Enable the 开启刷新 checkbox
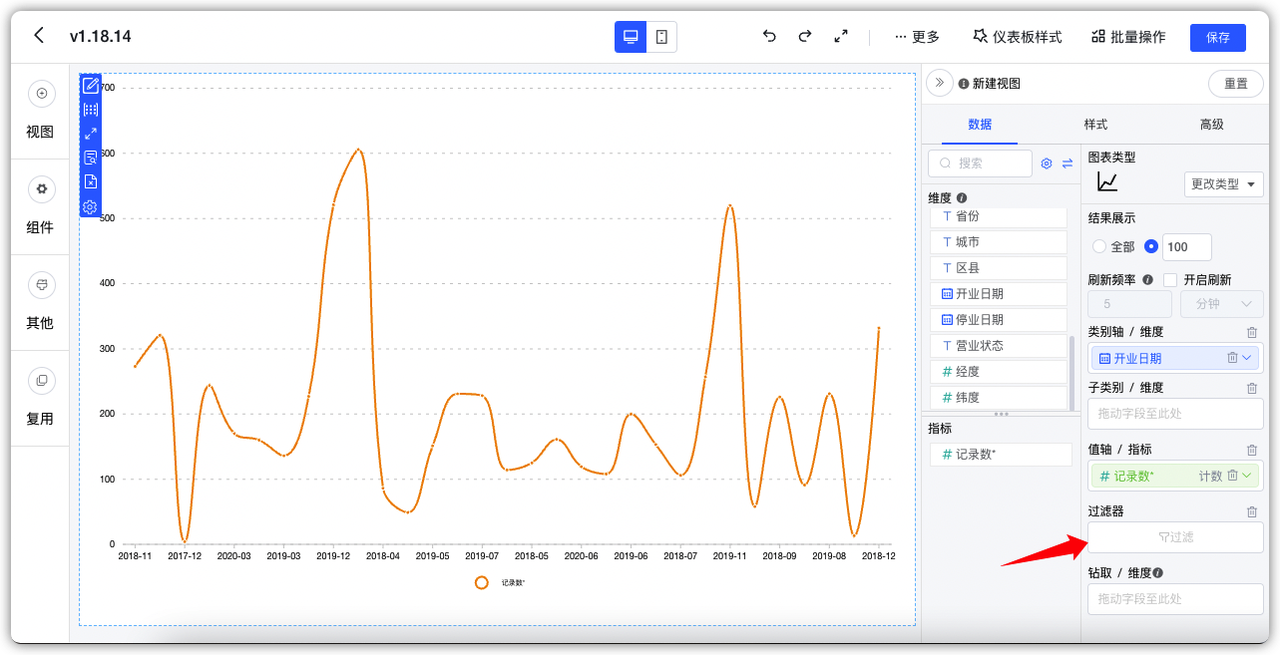 [1171, 280]
